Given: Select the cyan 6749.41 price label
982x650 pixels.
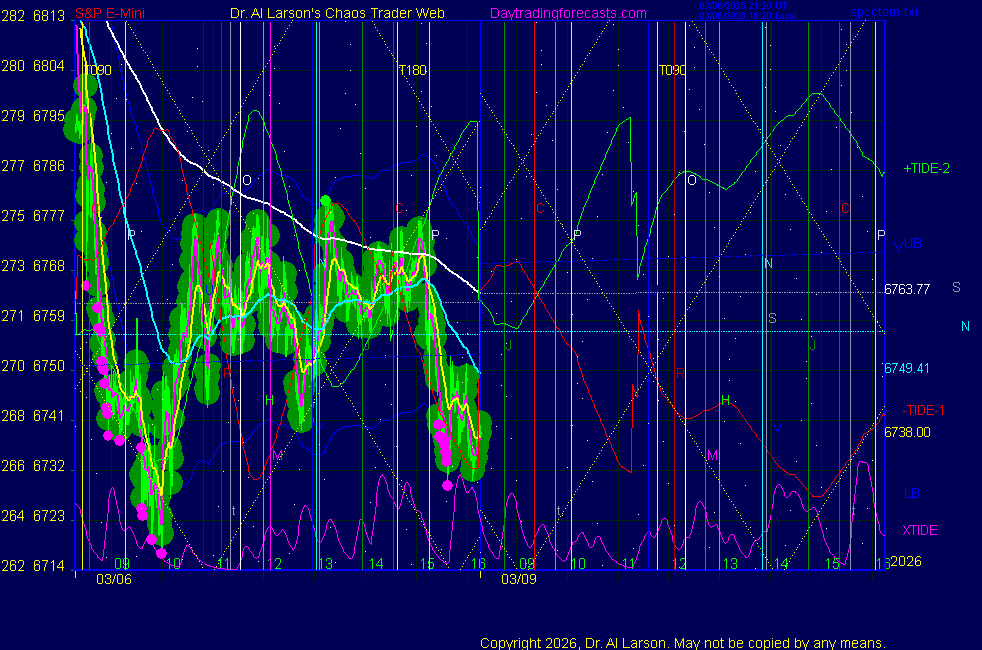Looking at the screenshot, I should coord(907,368).
